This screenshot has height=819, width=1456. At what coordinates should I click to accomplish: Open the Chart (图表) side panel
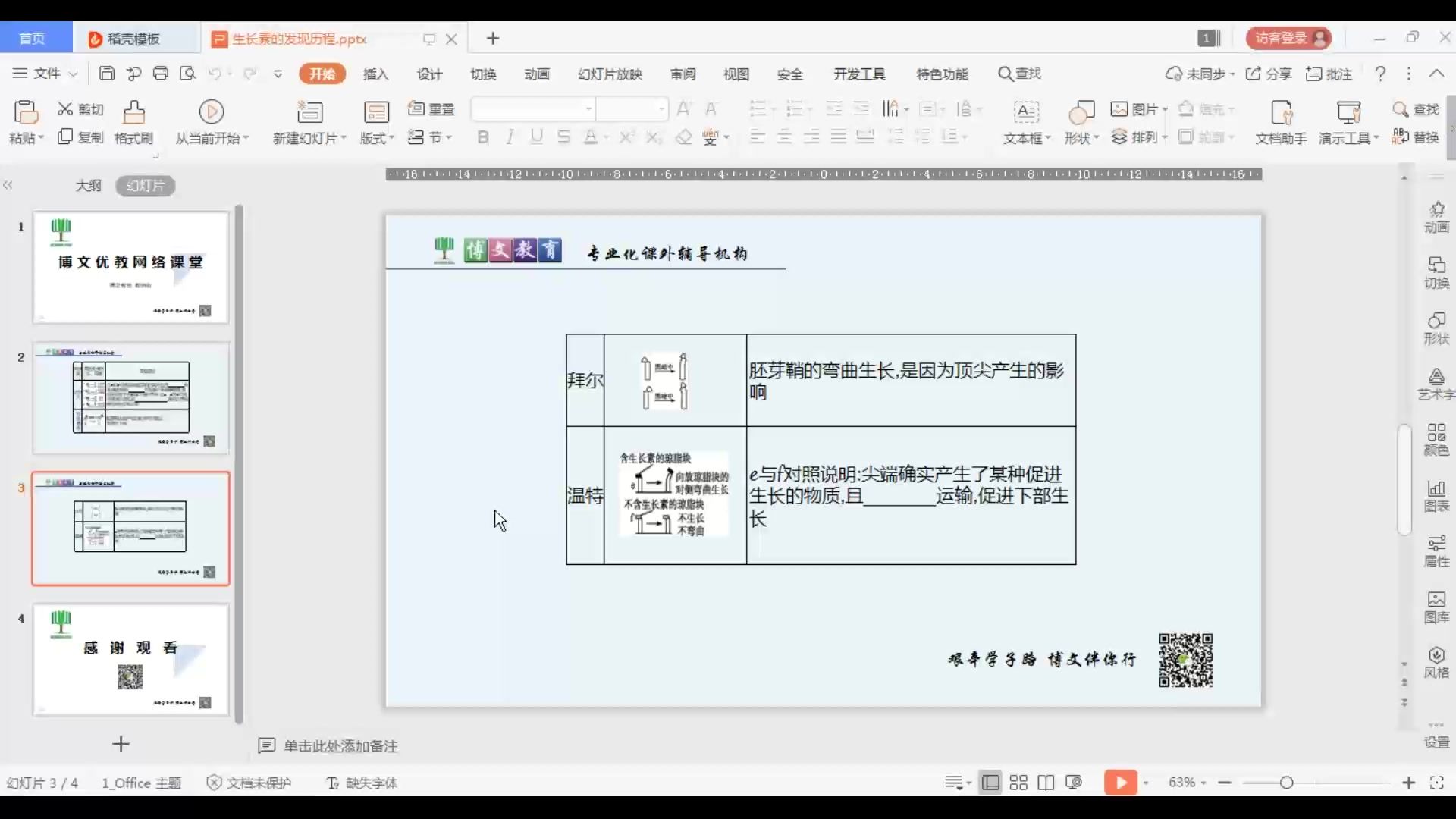pos(1436,496)
